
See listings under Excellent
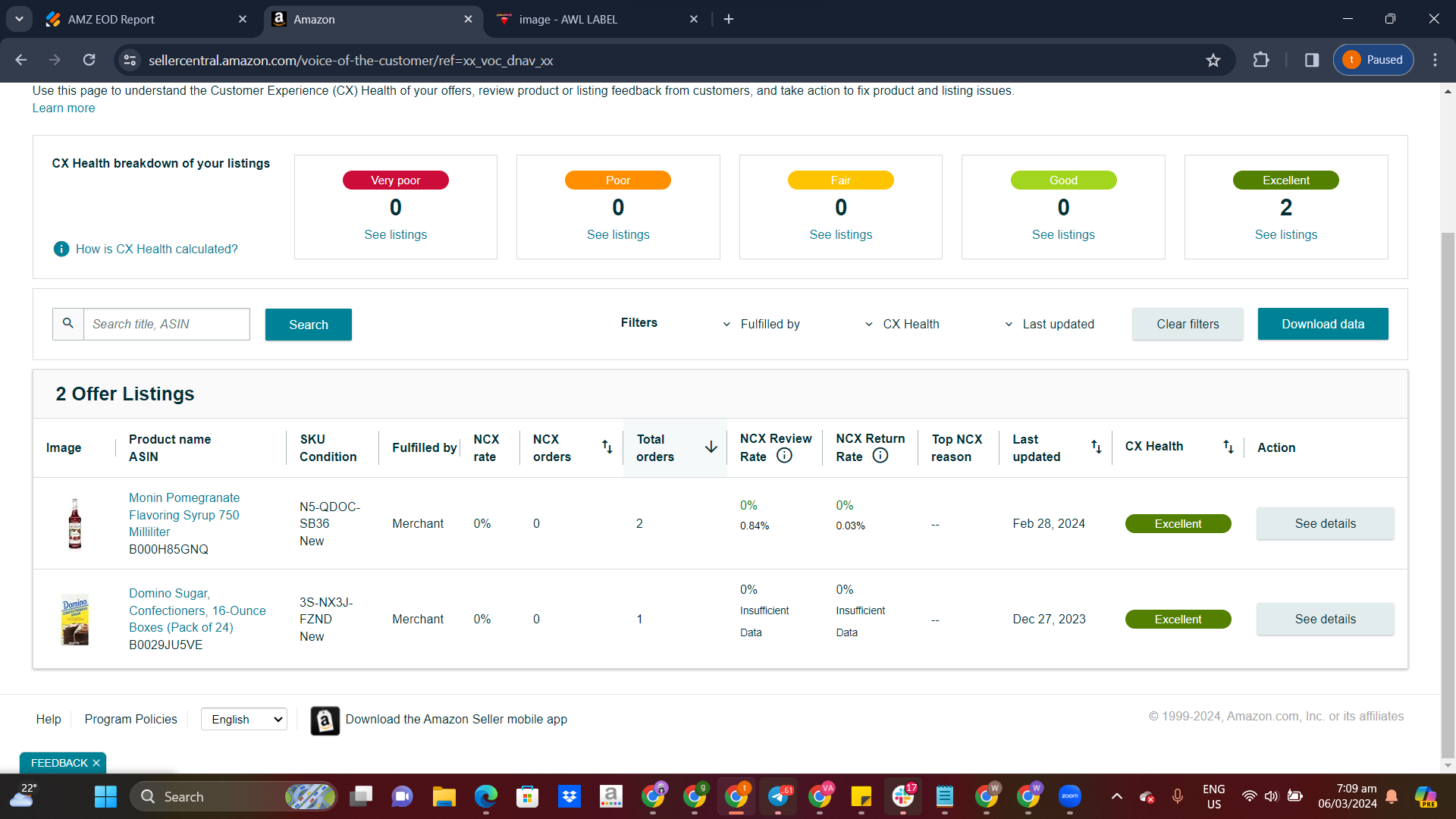coord(1286,234)
